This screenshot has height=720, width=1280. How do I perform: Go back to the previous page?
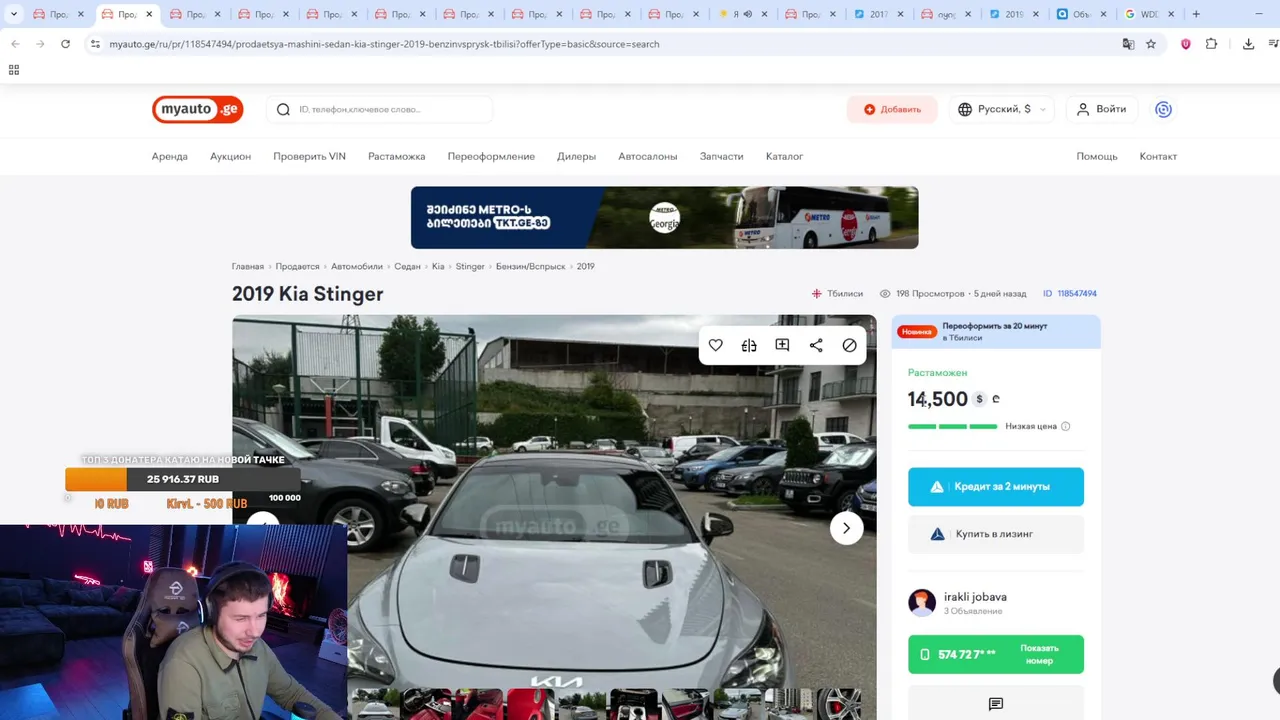[15, 44]
